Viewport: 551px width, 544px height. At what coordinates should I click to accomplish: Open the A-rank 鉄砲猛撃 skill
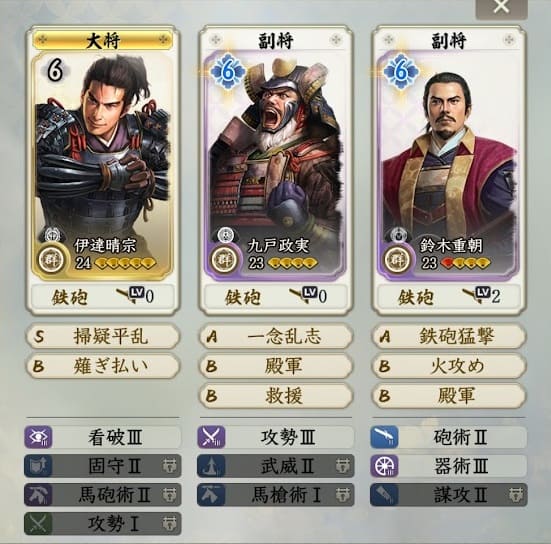[449, 336]
